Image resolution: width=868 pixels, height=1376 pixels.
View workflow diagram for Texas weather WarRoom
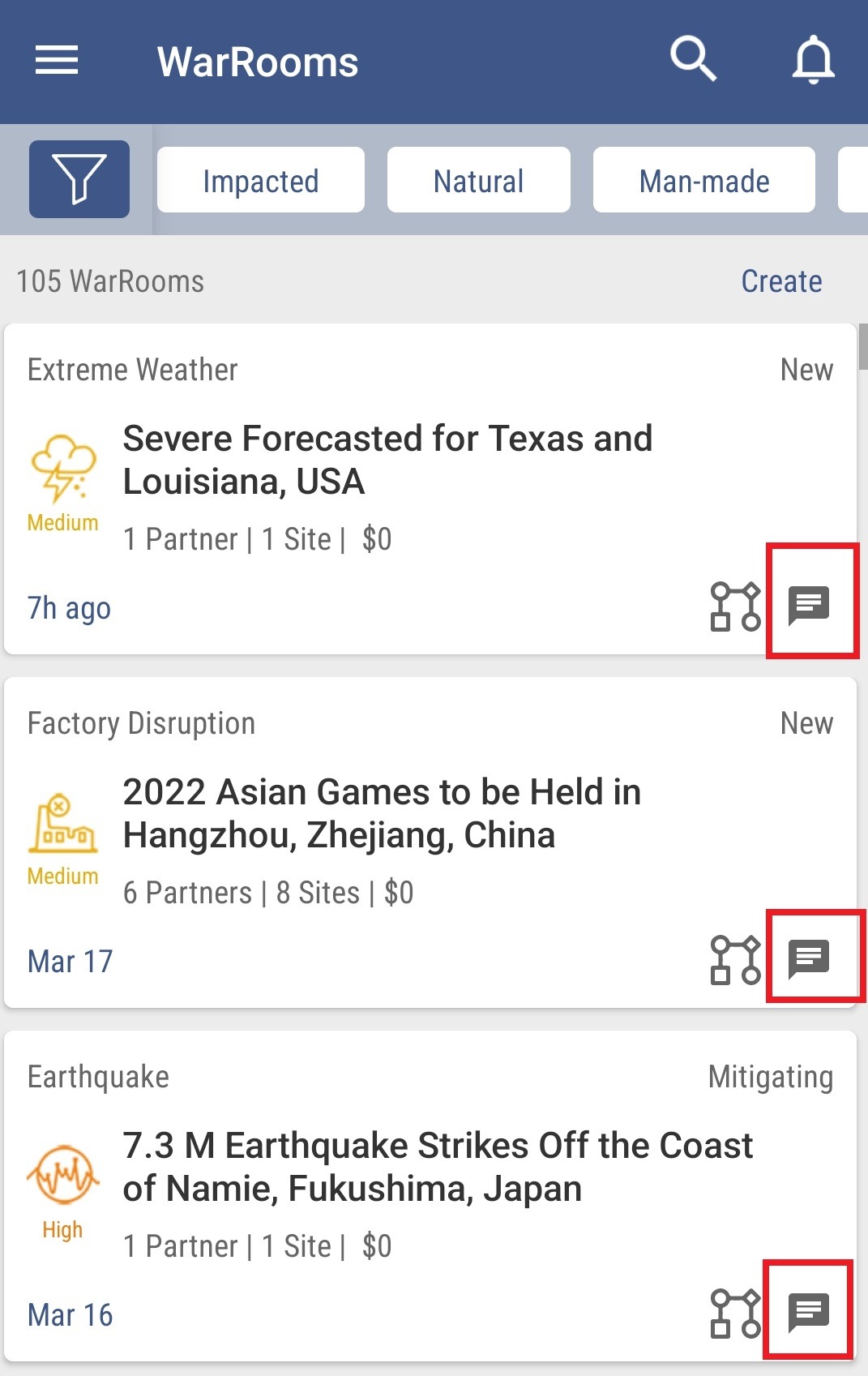pos(735,606)
